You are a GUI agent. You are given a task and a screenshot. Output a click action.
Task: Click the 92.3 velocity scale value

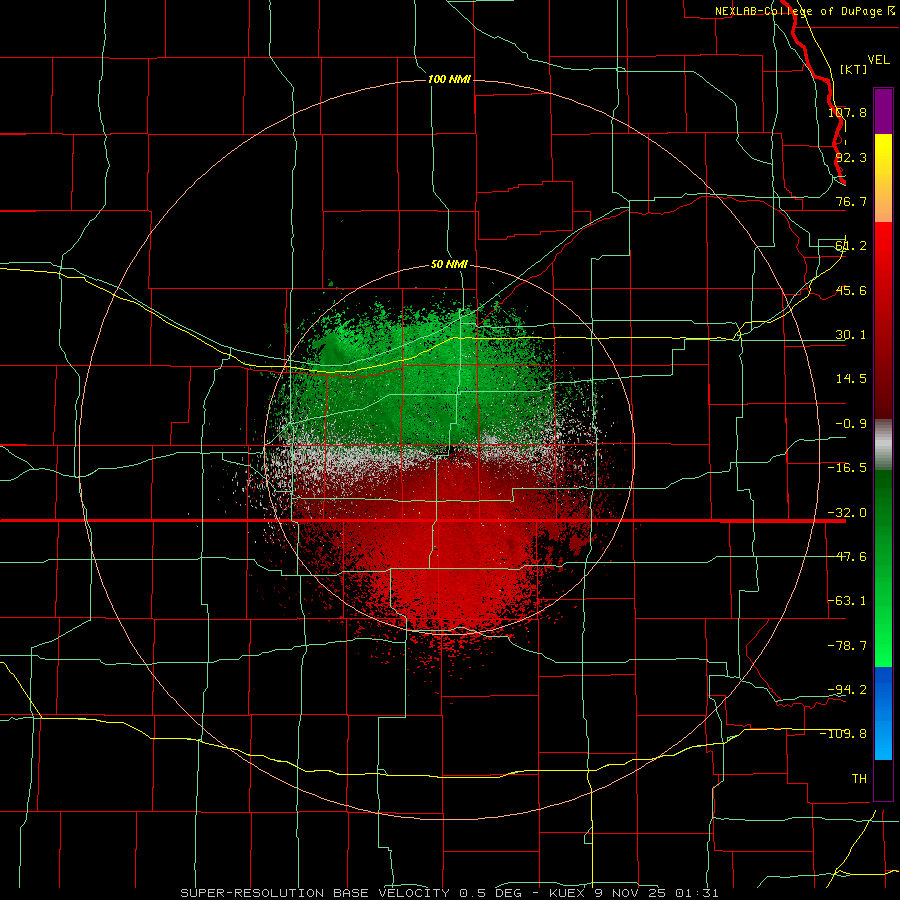[851, 157]
